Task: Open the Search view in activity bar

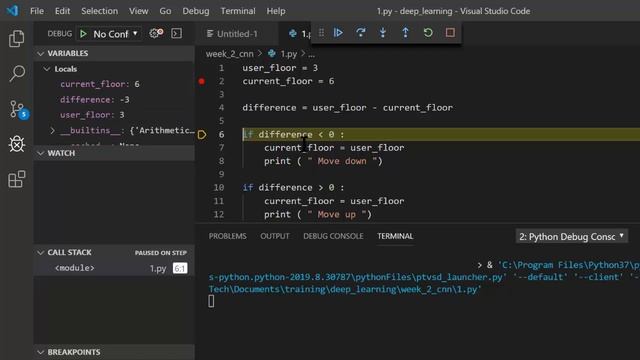Action: coord(17,74)
